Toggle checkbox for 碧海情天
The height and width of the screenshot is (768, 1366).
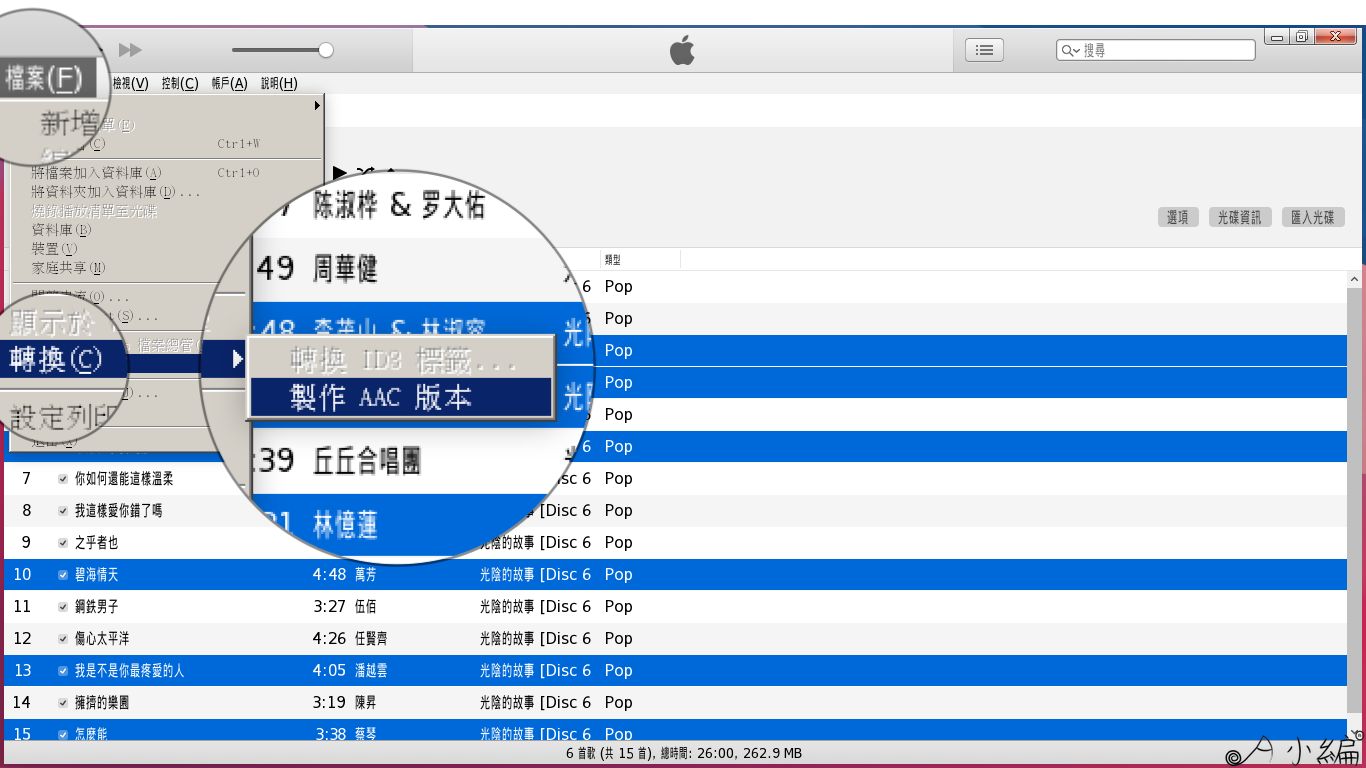point(63,575)
